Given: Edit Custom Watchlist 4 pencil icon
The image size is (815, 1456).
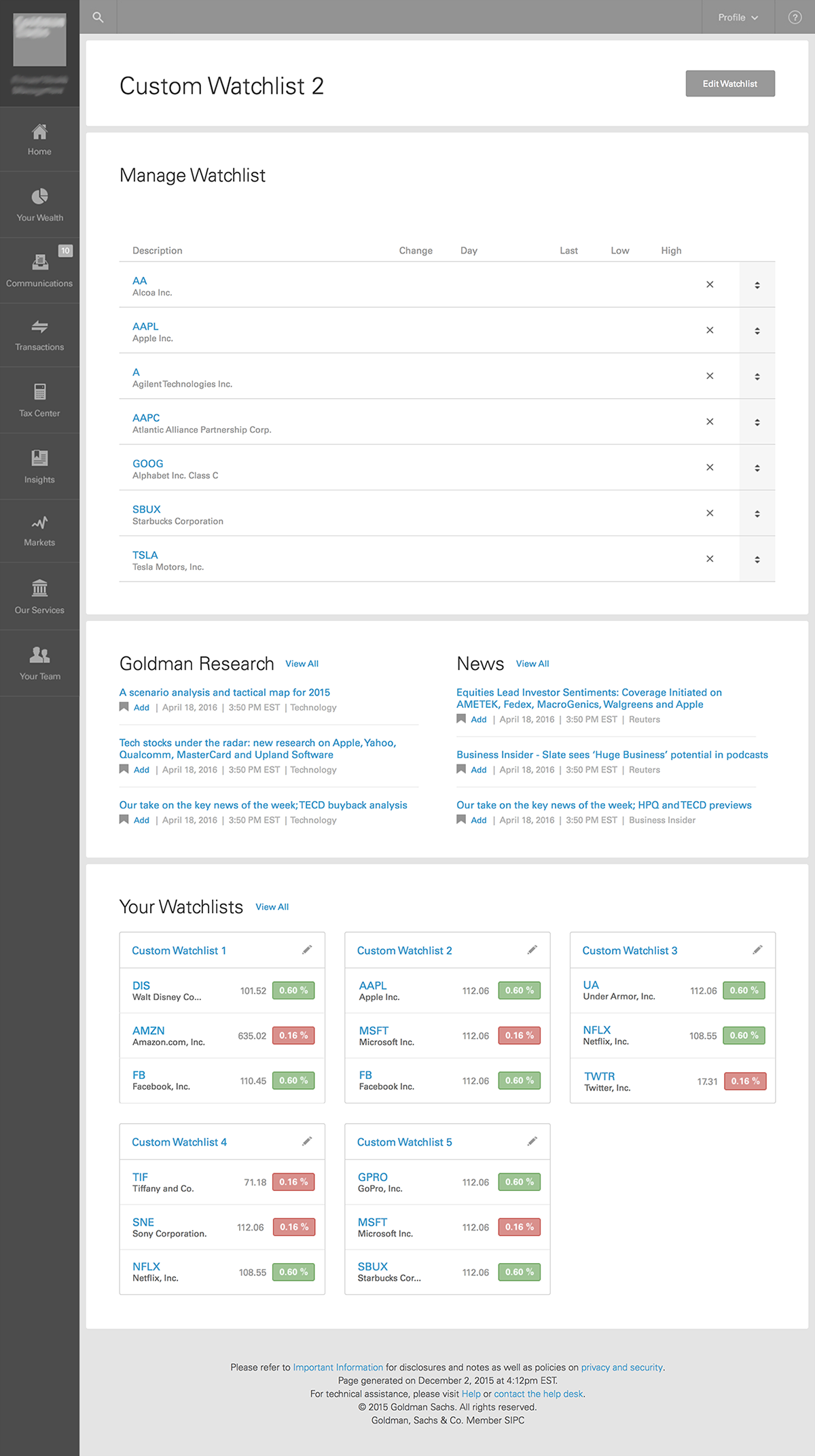Looking at the screenshot, I should [307, 1141].
